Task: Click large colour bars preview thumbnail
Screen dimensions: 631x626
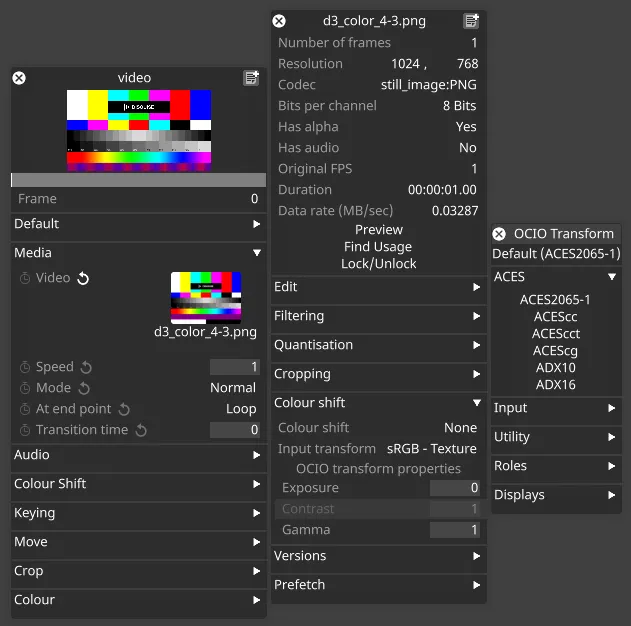Action: click(x=139, y=130)
